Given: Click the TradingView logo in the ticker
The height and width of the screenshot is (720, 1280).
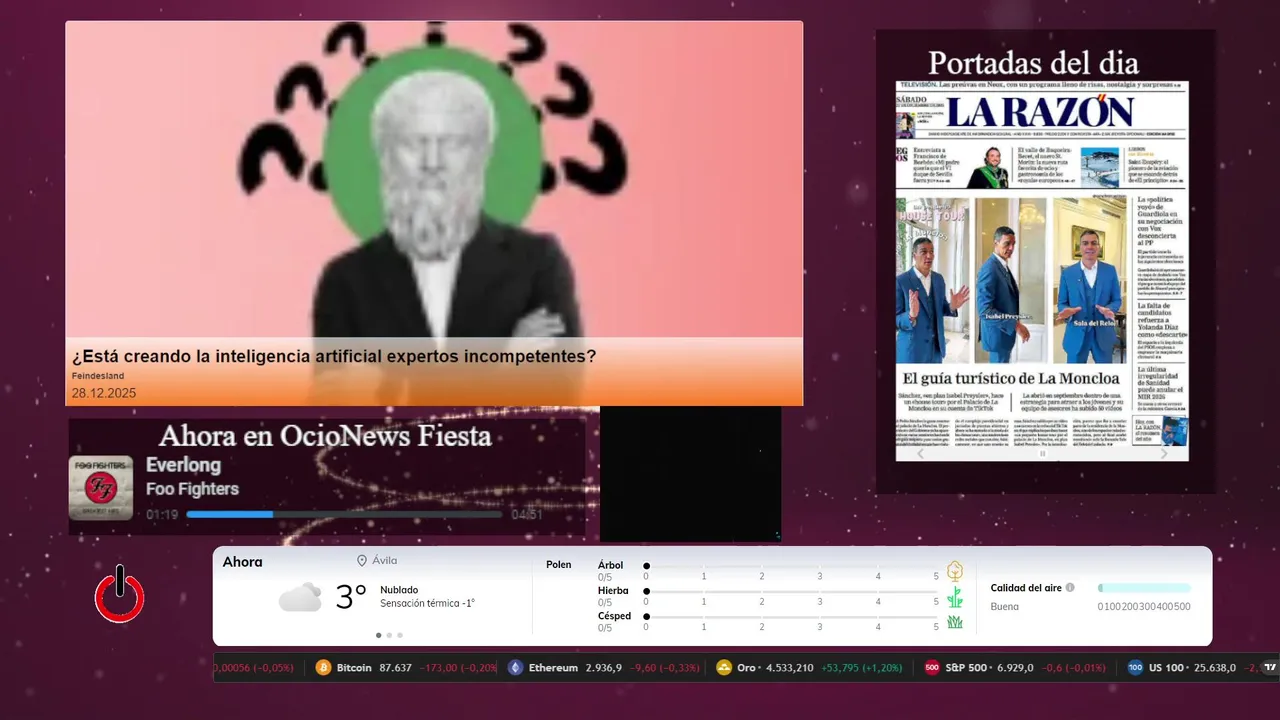Looking at the screenshot, I should pos(1271,668).
